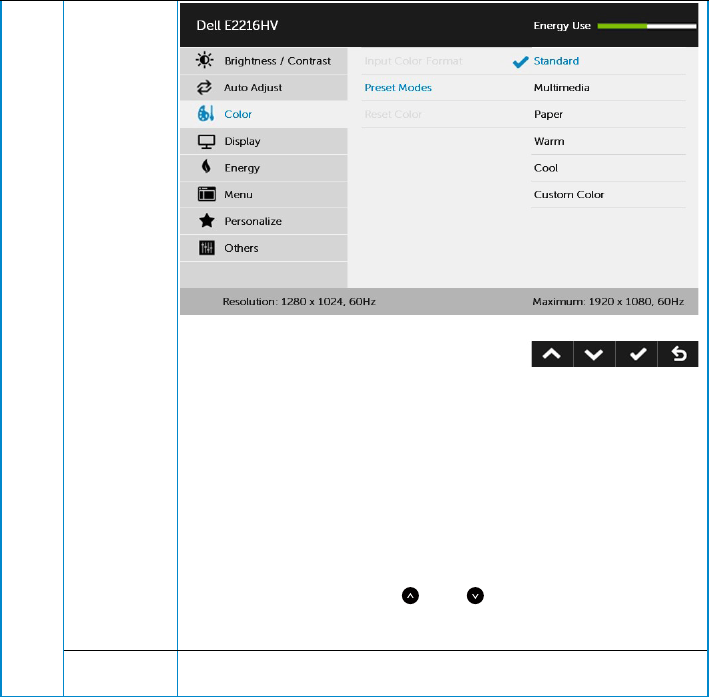Click the round down chevron icon
The image size is (709, 697).
pyautogui.click(x=475, y=596)
